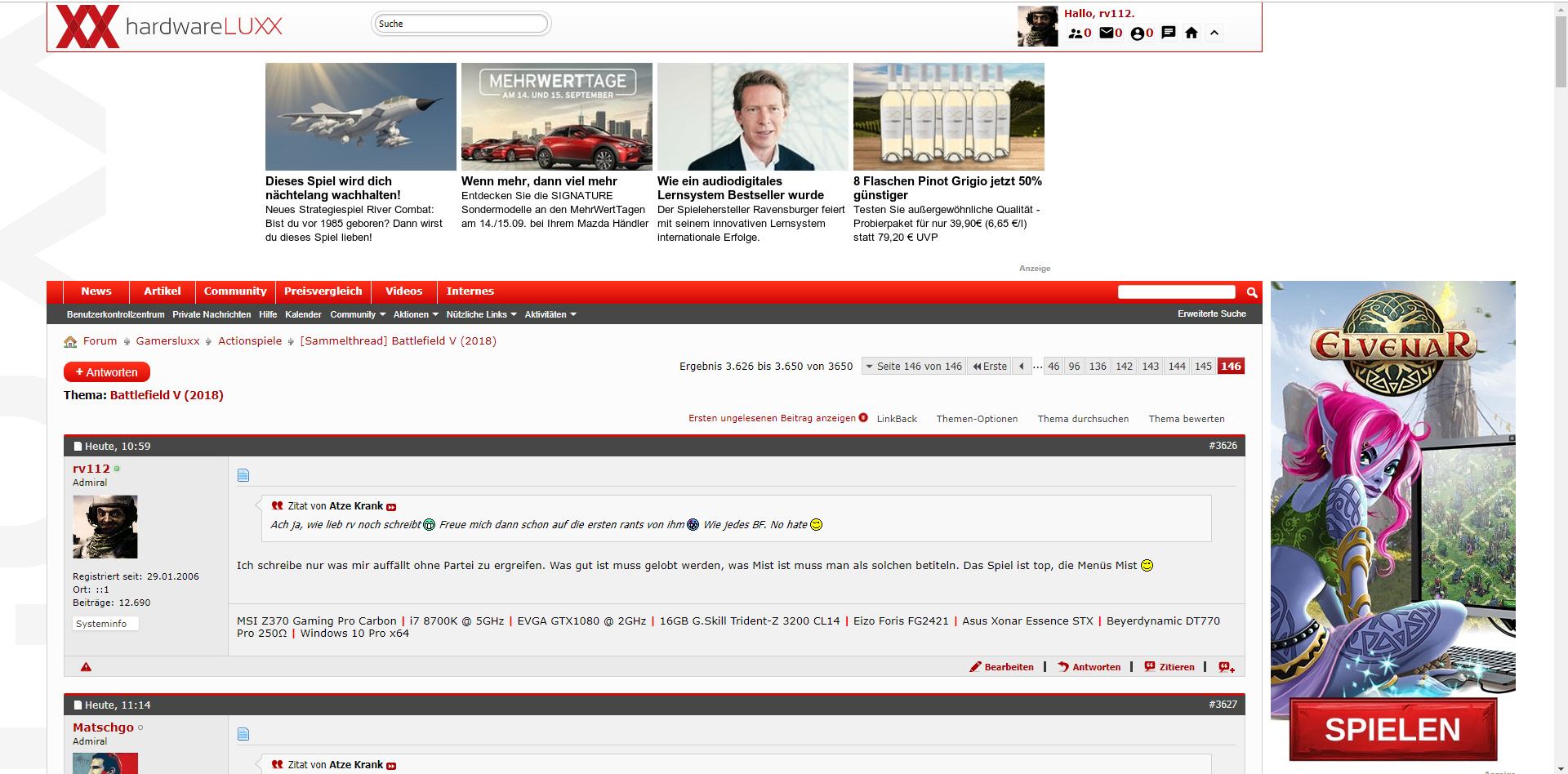Open the Mazda MehrWertTage ad image
The width and height of the screenshot is (1568, 774).
point(557,117)
